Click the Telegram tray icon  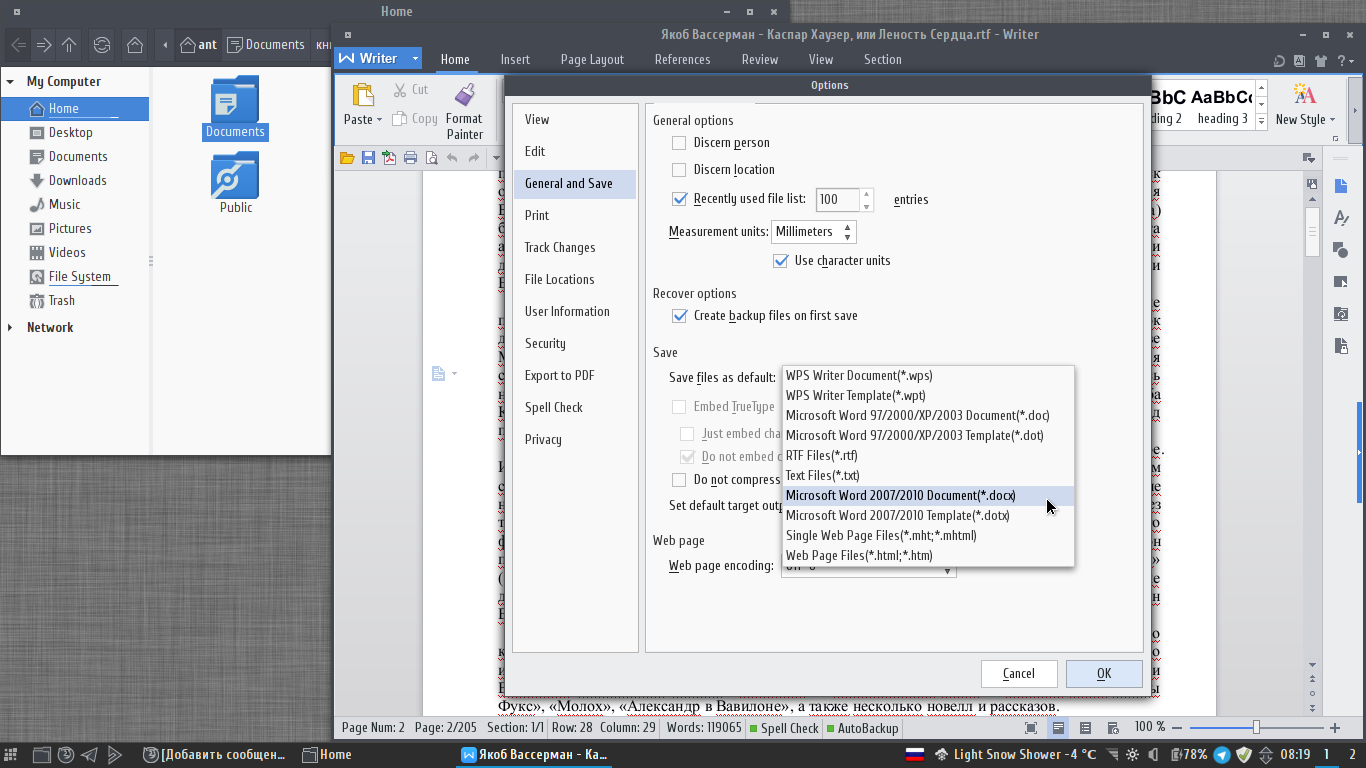pos(1222,755)
